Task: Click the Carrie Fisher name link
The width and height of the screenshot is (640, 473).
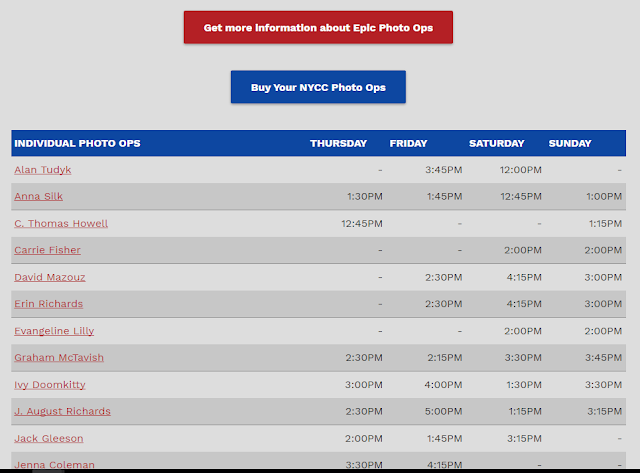Action: pos(48,250)
